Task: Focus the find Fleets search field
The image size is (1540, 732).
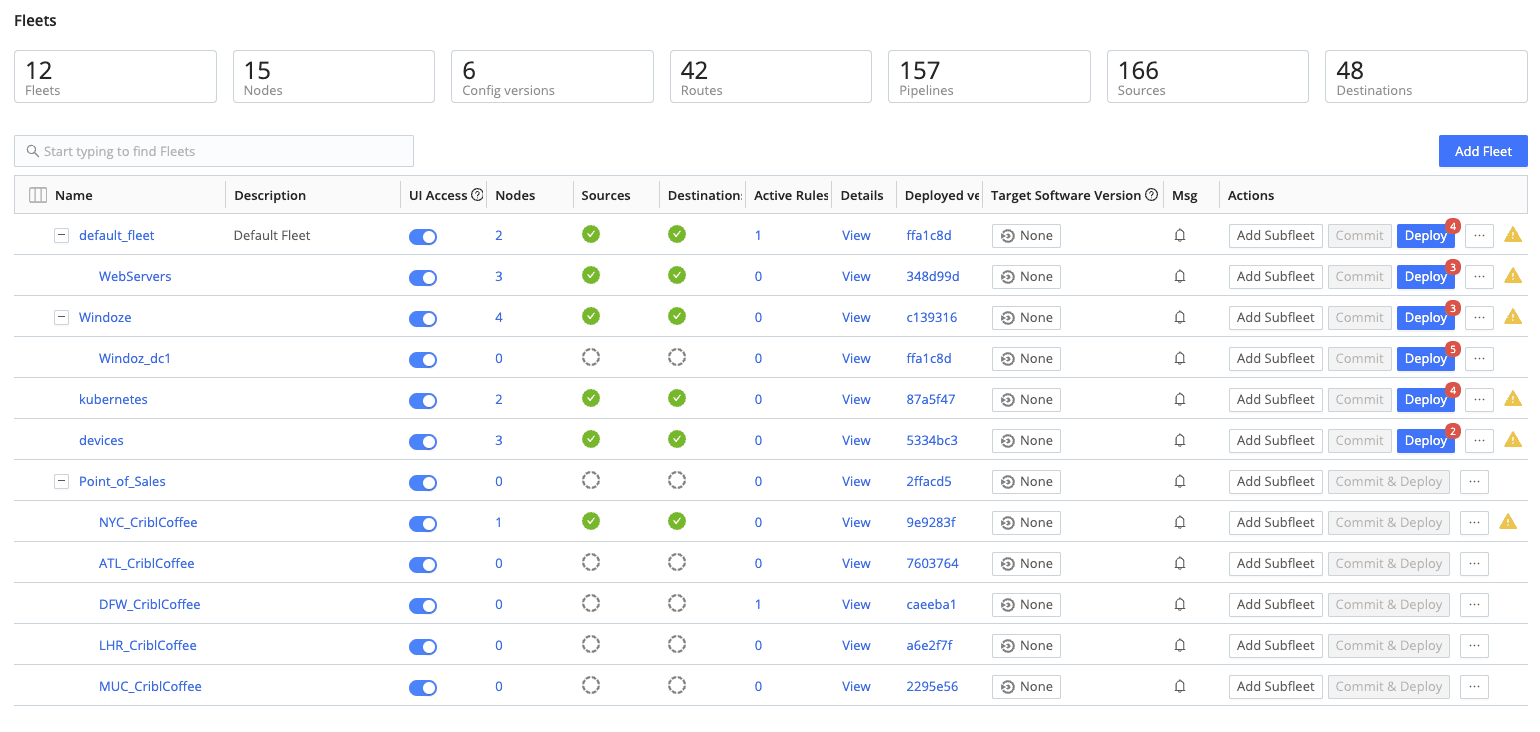Action: (214, 151)
